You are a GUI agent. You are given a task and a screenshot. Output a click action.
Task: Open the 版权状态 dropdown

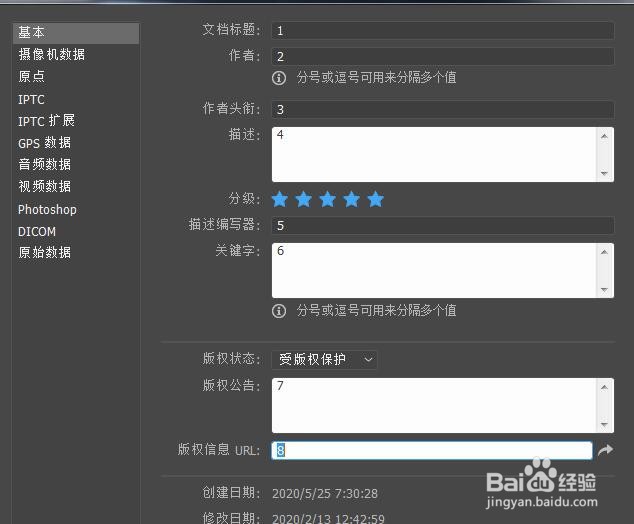click(324, 359)
